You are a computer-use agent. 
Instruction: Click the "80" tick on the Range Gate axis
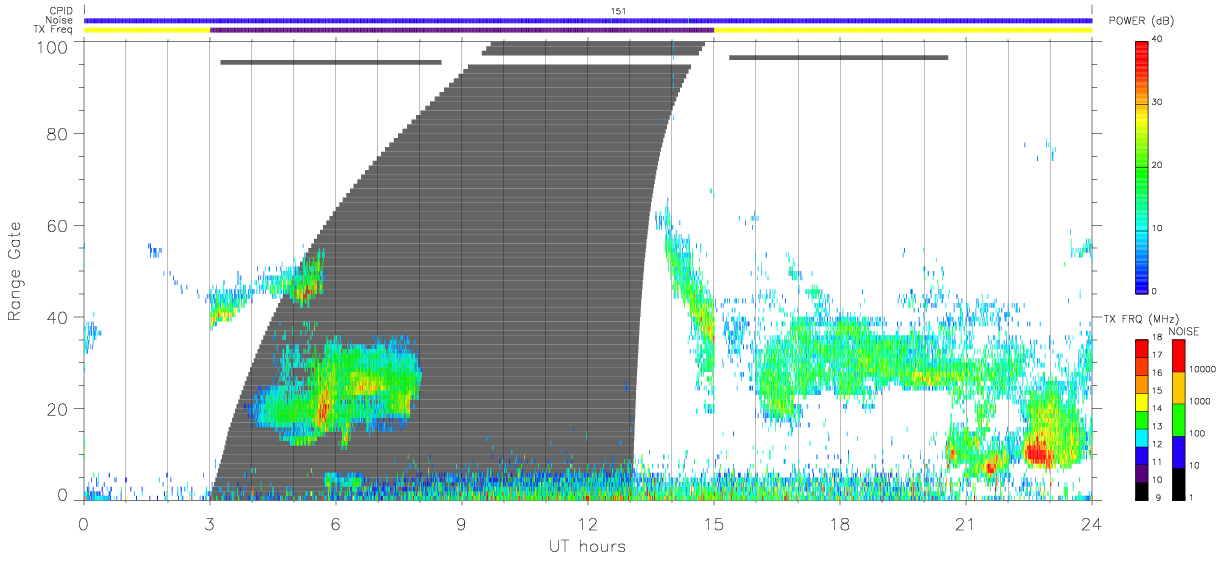(x=58, y=133)
